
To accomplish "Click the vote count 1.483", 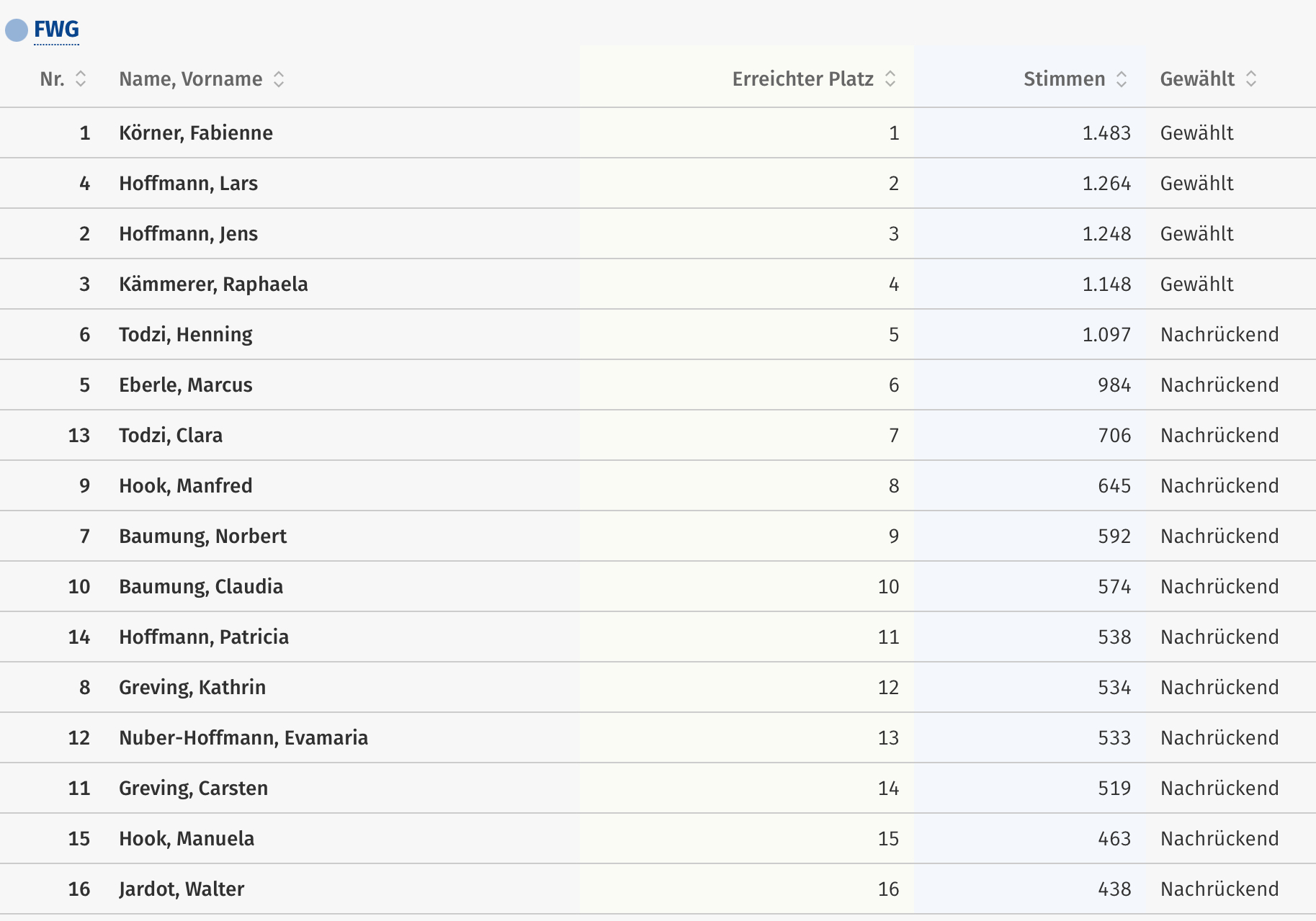I will point(1106,133).
